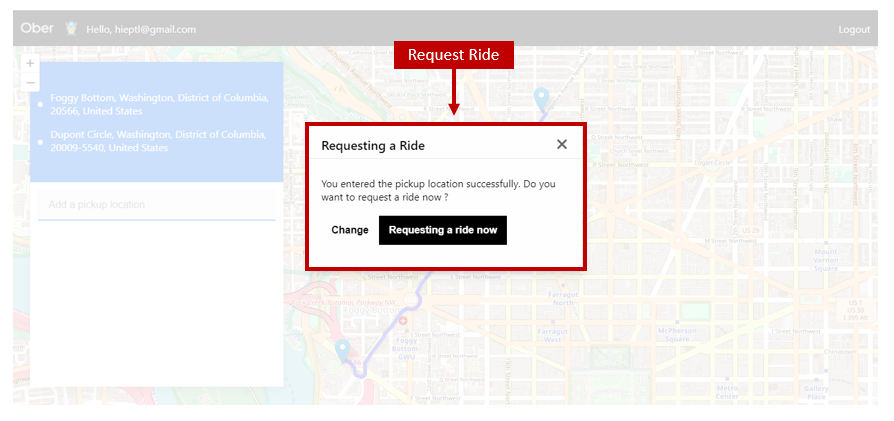Viewport: 894px width, 421px height.
Task: Click the Requesting a ride now button
Action: pos(442,230)
